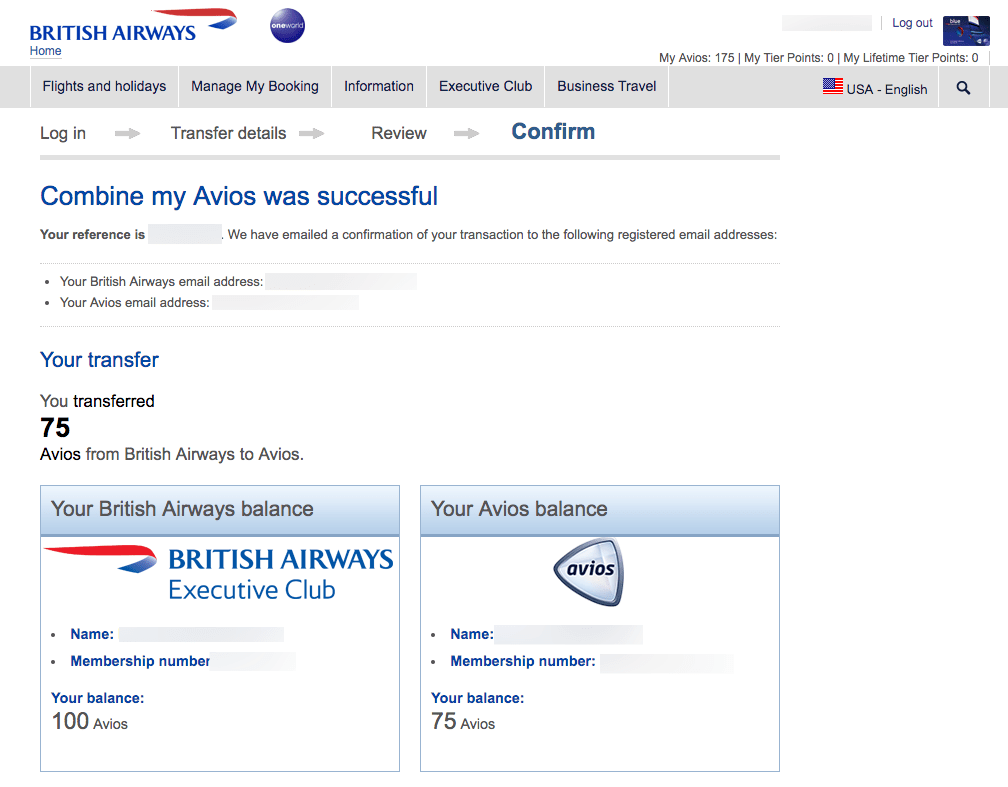Select the Transfer details step
This screenshot has height=787, width=1008.
point(228,133)
